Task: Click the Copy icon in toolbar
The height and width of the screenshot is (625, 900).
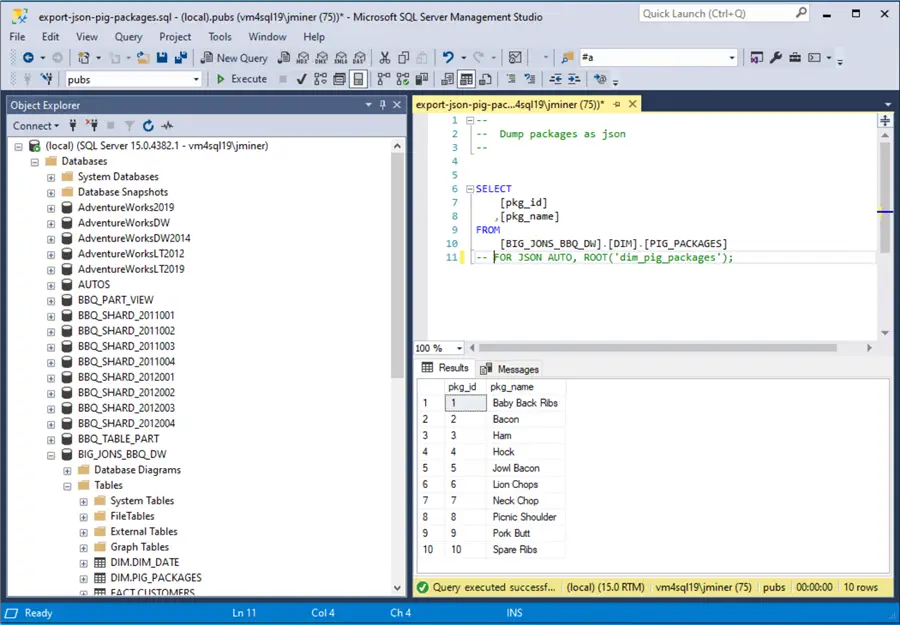Action: [404, 57]
